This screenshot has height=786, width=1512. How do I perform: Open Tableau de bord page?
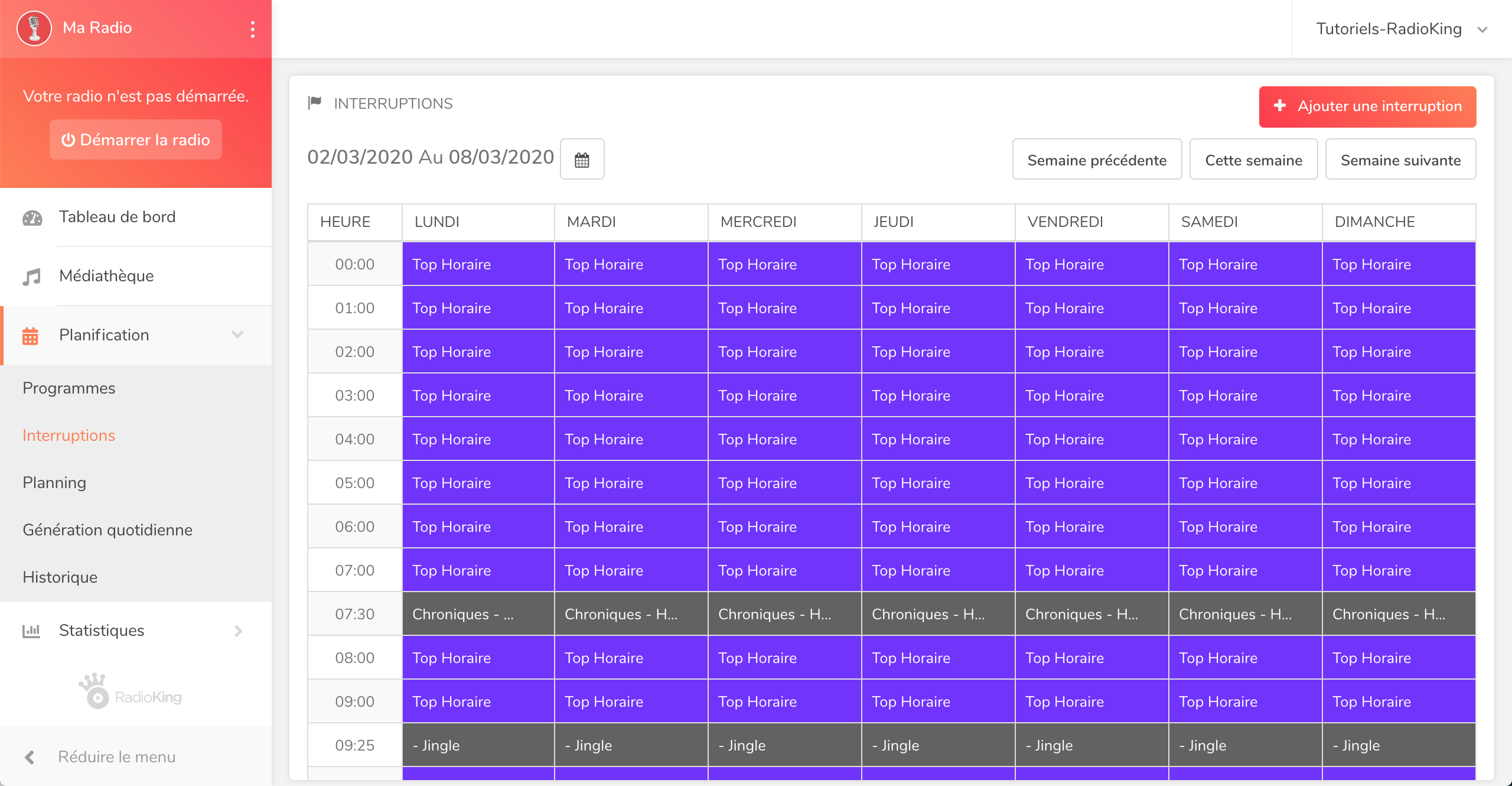[x=136, y=217]
